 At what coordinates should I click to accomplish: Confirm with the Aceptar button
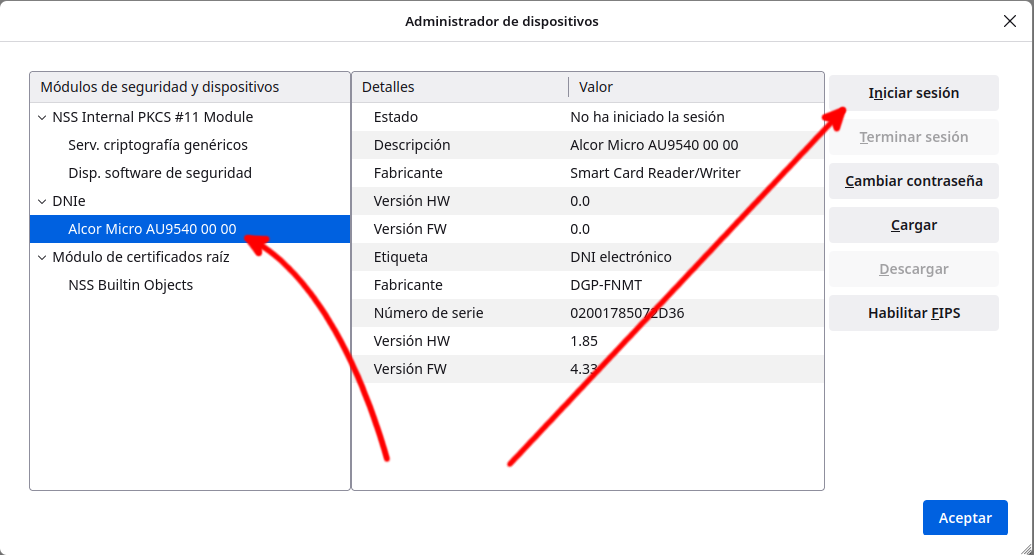964,518
